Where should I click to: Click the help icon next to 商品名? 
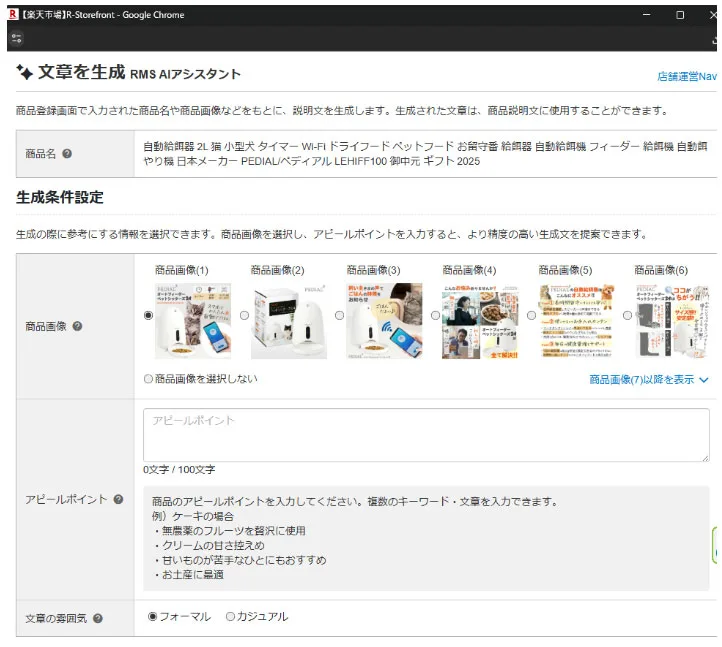click(67, 154)
